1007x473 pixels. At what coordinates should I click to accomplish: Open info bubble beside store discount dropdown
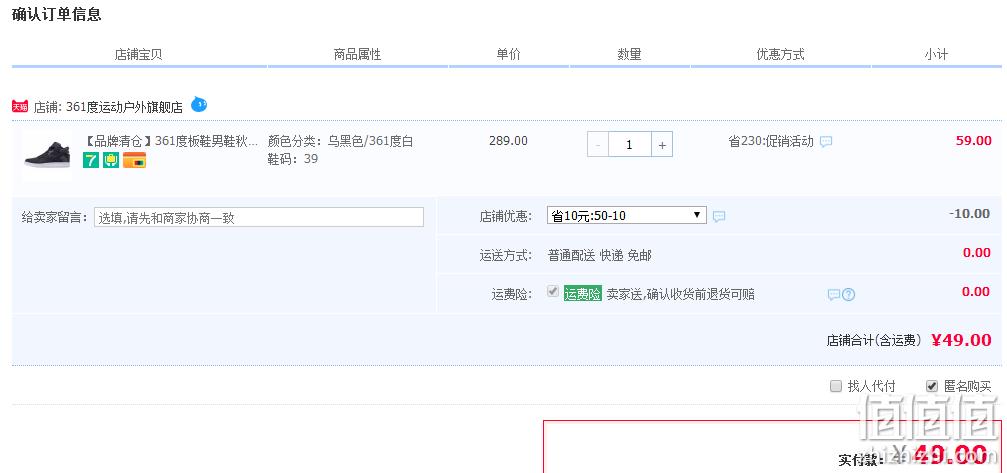tap(719, 217)
